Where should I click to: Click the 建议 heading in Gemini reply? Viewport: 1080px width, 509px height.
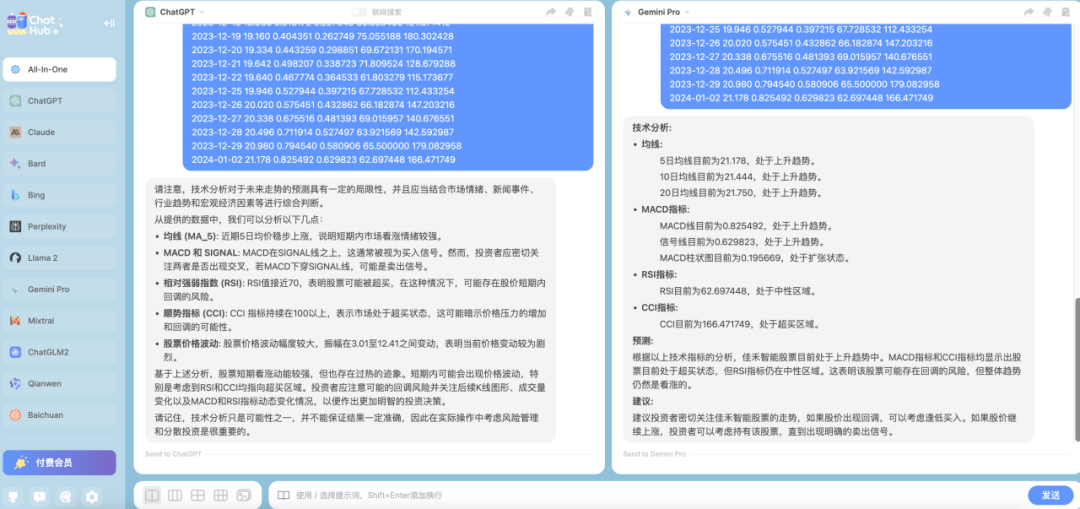coord(643,401)
